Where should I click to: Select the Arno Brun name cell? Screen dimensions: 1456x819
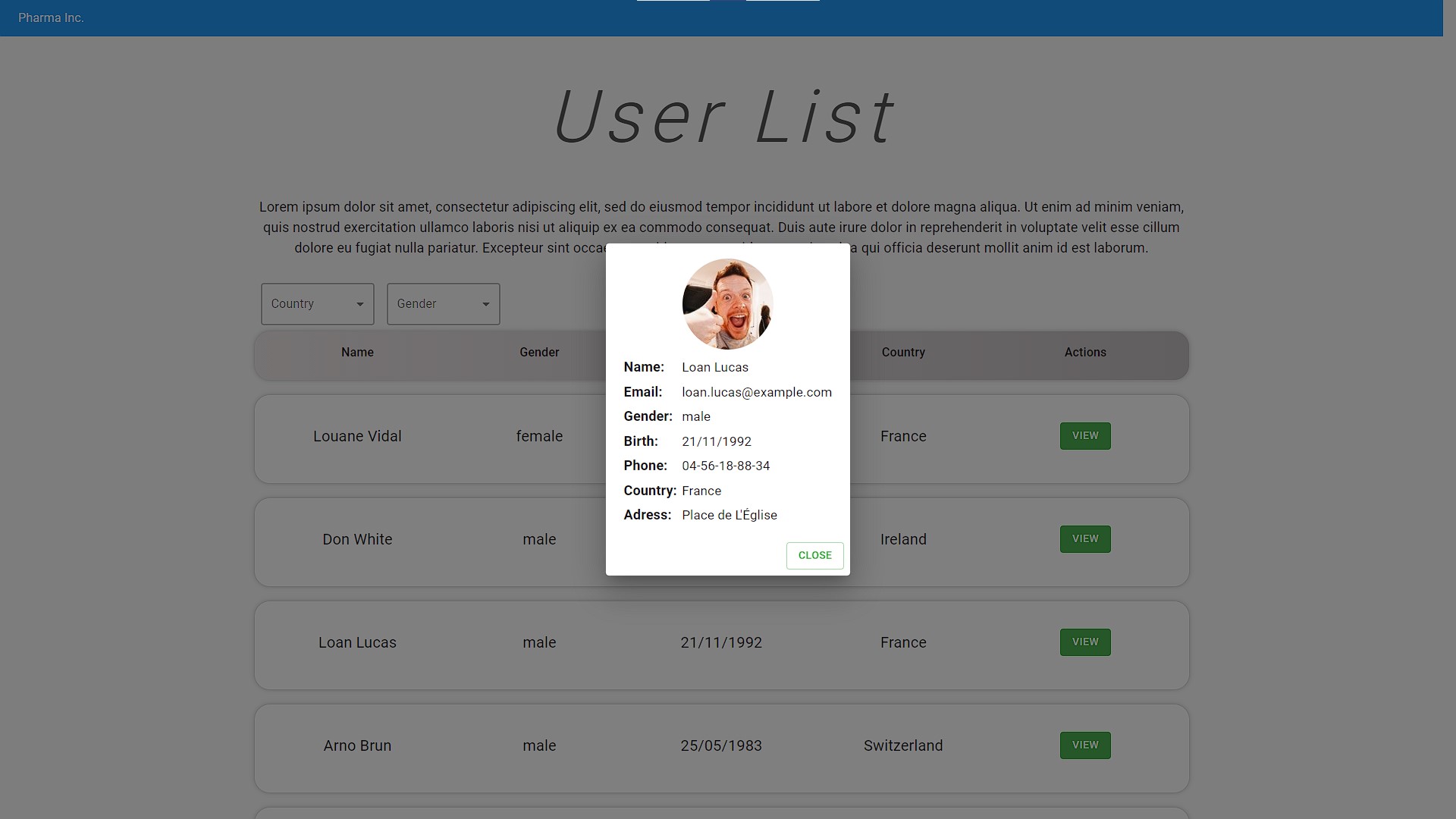(357, 745)
